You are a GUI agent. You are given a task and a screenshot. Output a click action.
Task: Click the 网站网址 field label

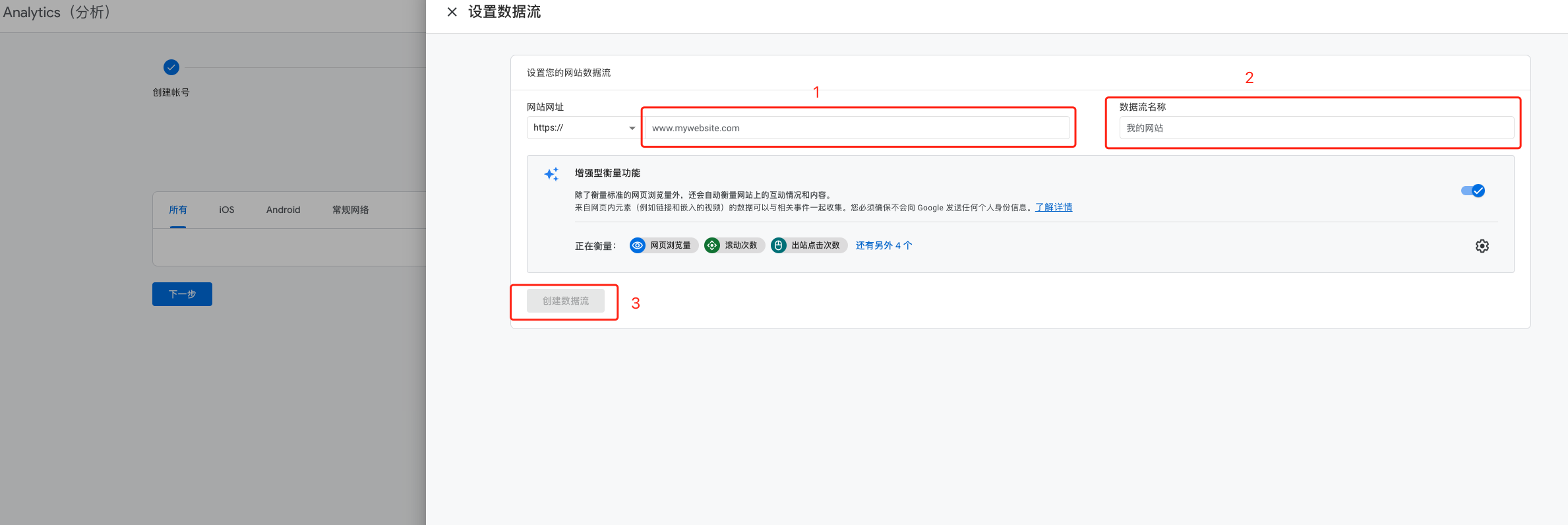[x=545, y=107]
